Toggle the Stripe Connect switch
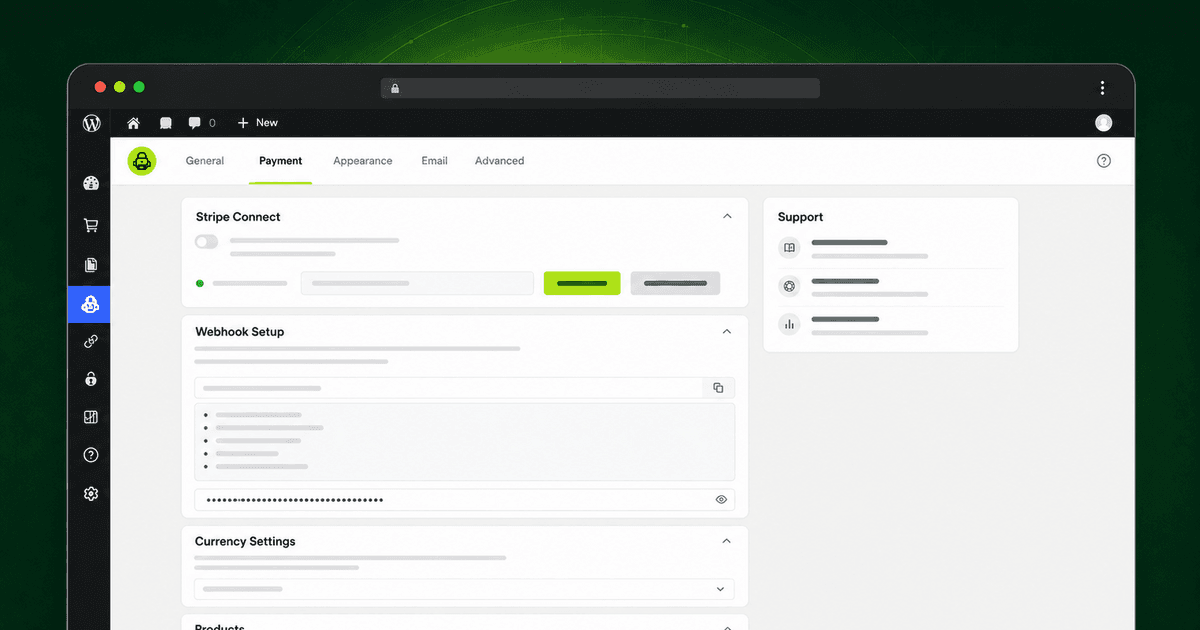 pyautogui.click(x=206, y=242)
